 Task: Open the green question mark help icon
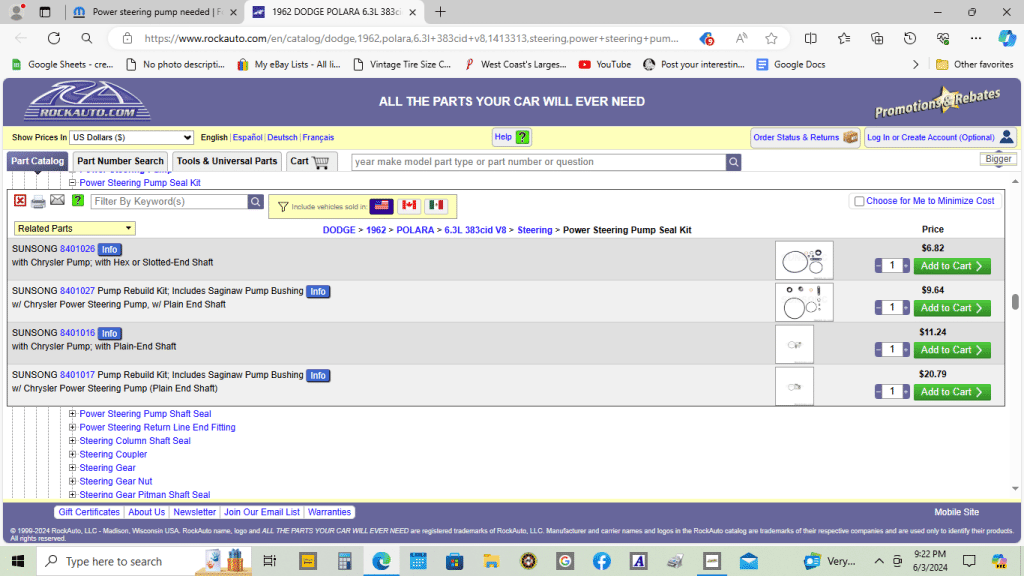point(78,201)
